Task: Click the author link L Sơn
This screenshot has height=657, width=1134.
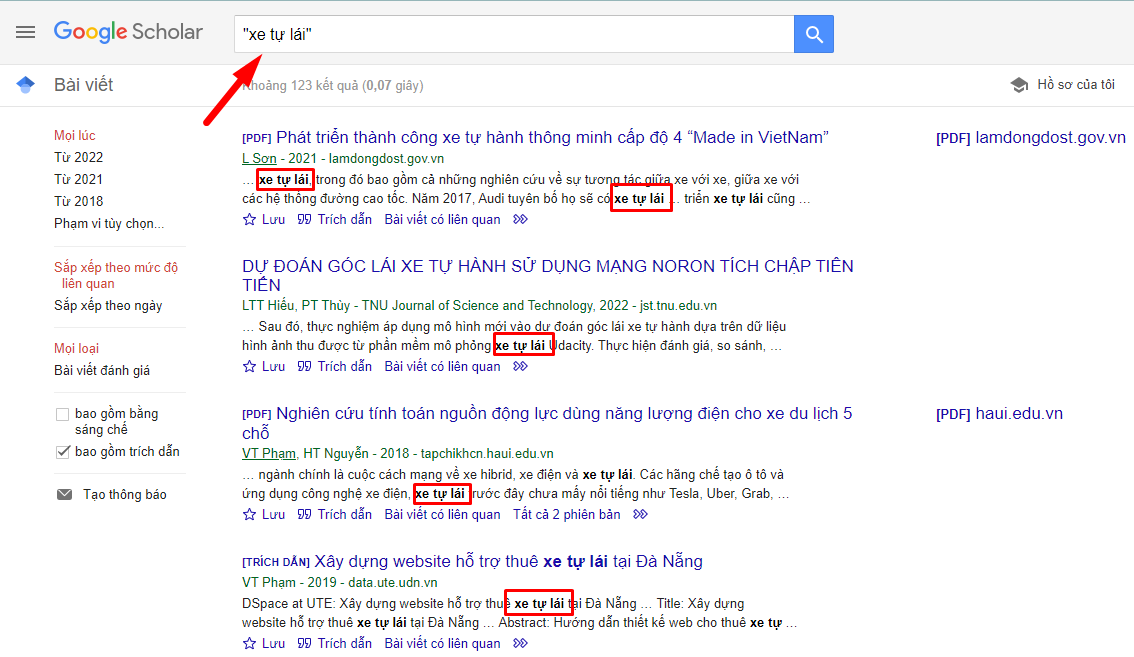Action: 258,158
